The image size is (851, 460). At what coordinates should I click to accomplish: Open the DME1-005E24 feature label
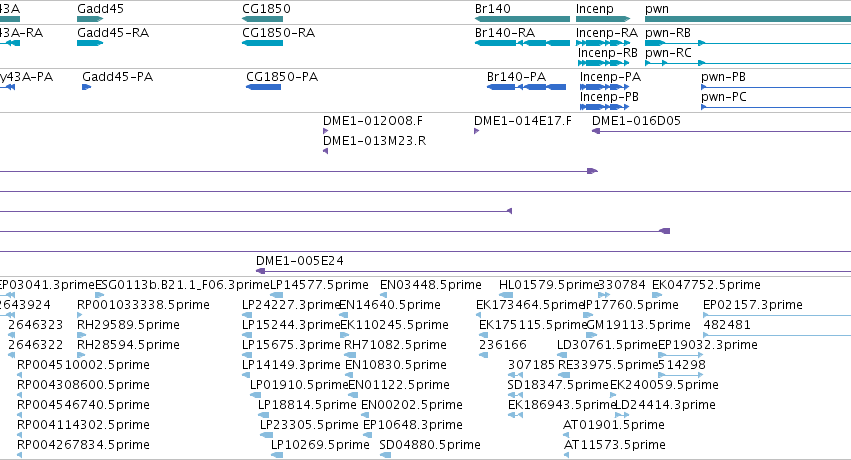pyautogui.click(x=300, y=261)
